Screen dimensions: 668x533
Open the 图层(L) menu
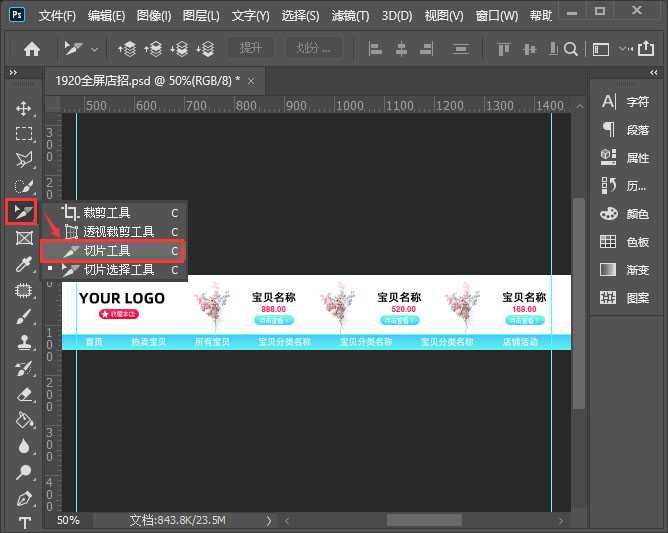205,16
